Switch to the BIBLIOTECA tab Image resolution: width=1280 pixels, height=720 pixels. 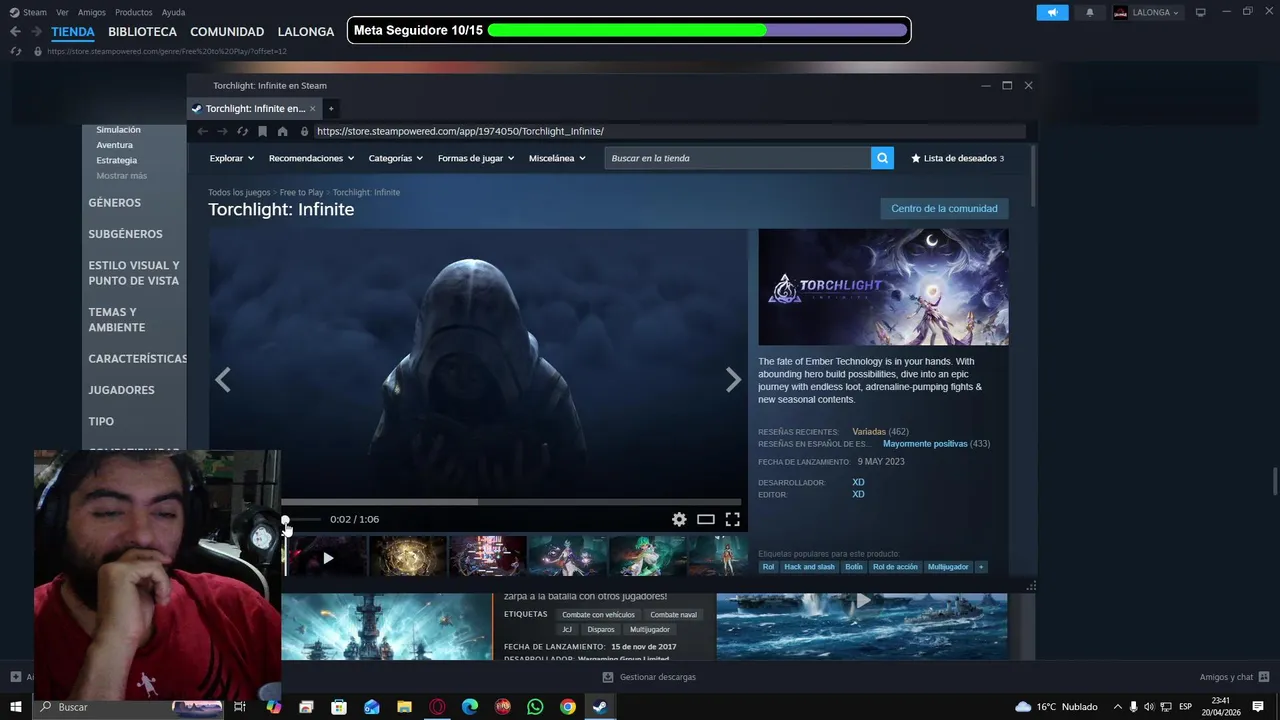coord(142,32)
